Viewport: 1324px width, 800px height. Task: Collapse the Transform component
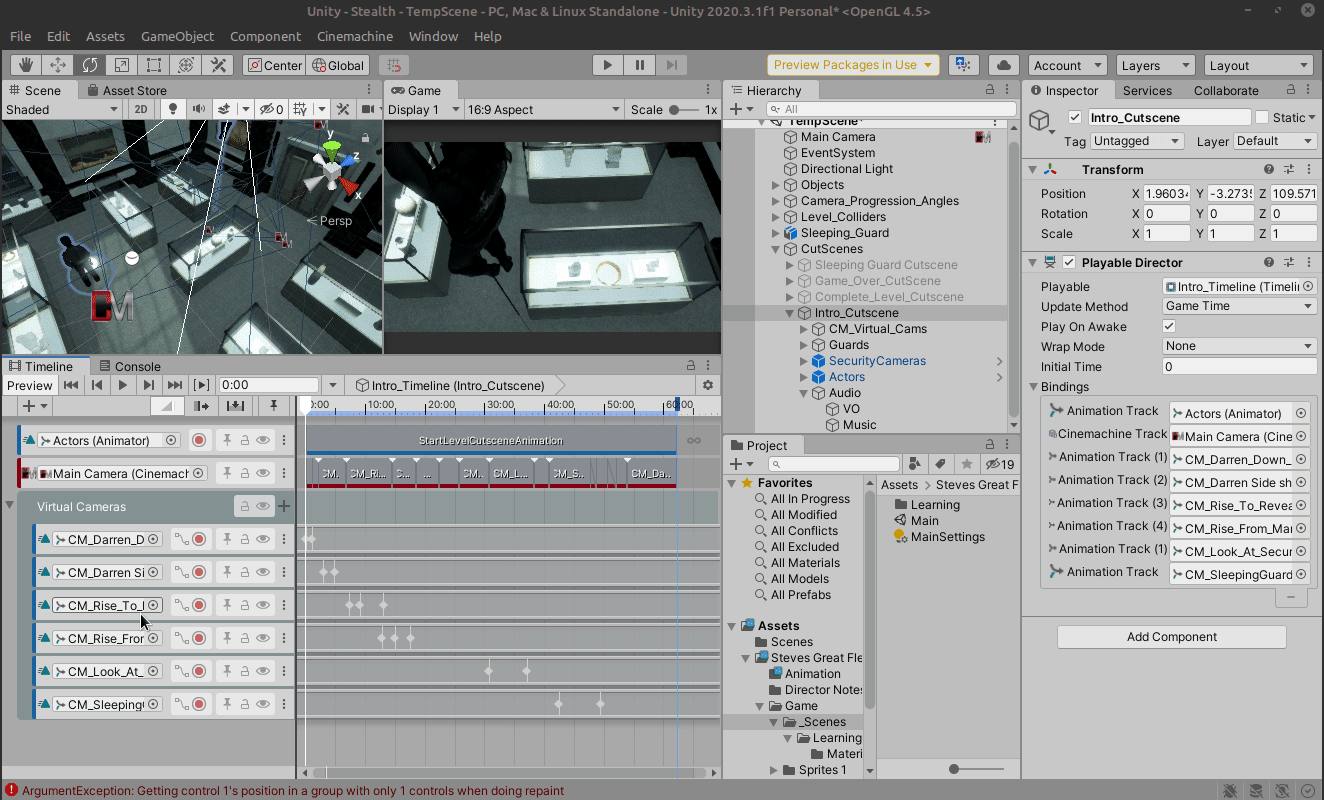tap(1033, 170)
